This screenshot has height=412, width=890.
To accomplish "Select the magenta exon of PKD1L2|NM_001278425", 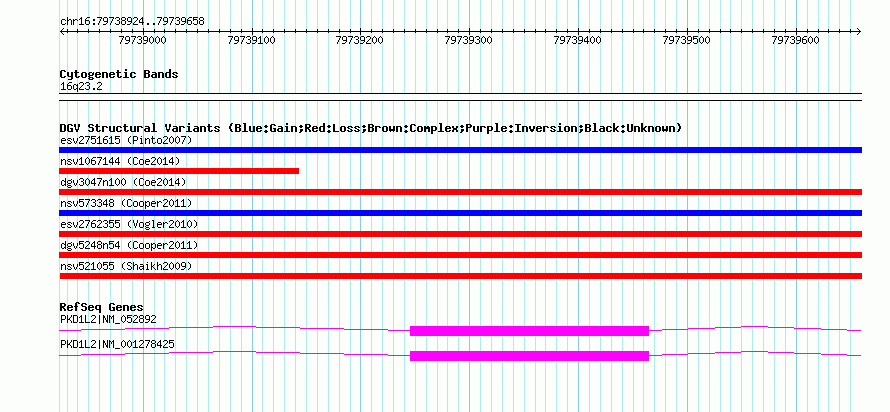I will 530,356.
